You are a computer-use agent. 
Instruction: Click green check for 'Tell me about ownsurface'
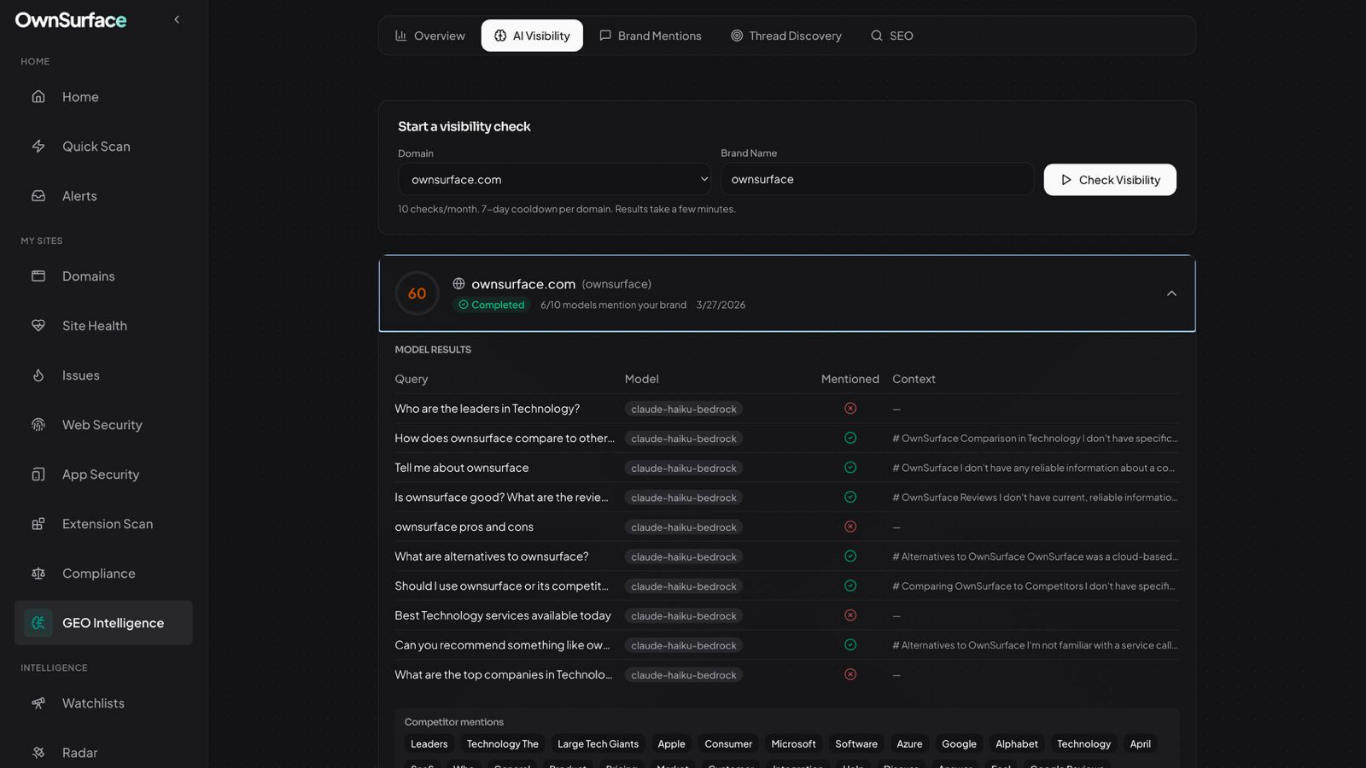coord(850,468)
